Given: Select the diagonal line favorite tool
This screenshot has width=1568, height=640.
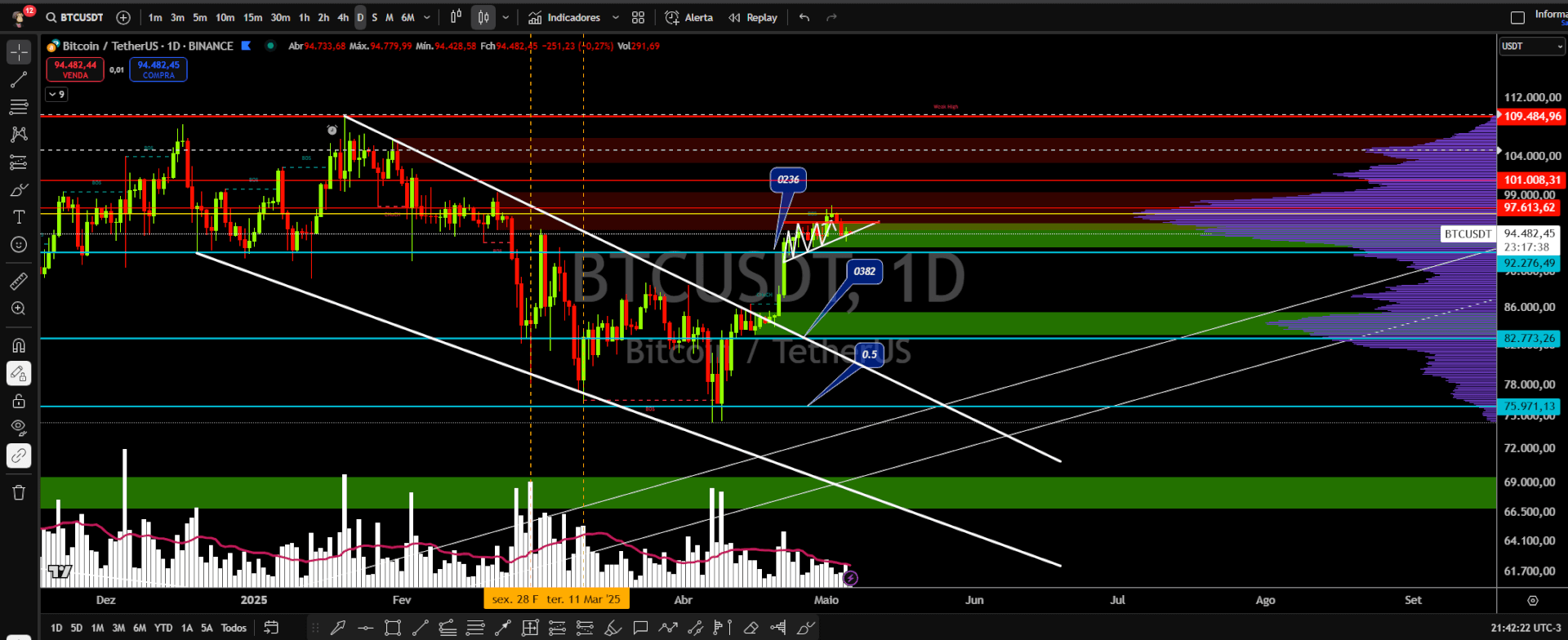Looking at the screenshot, I should [x=421, y=628].
